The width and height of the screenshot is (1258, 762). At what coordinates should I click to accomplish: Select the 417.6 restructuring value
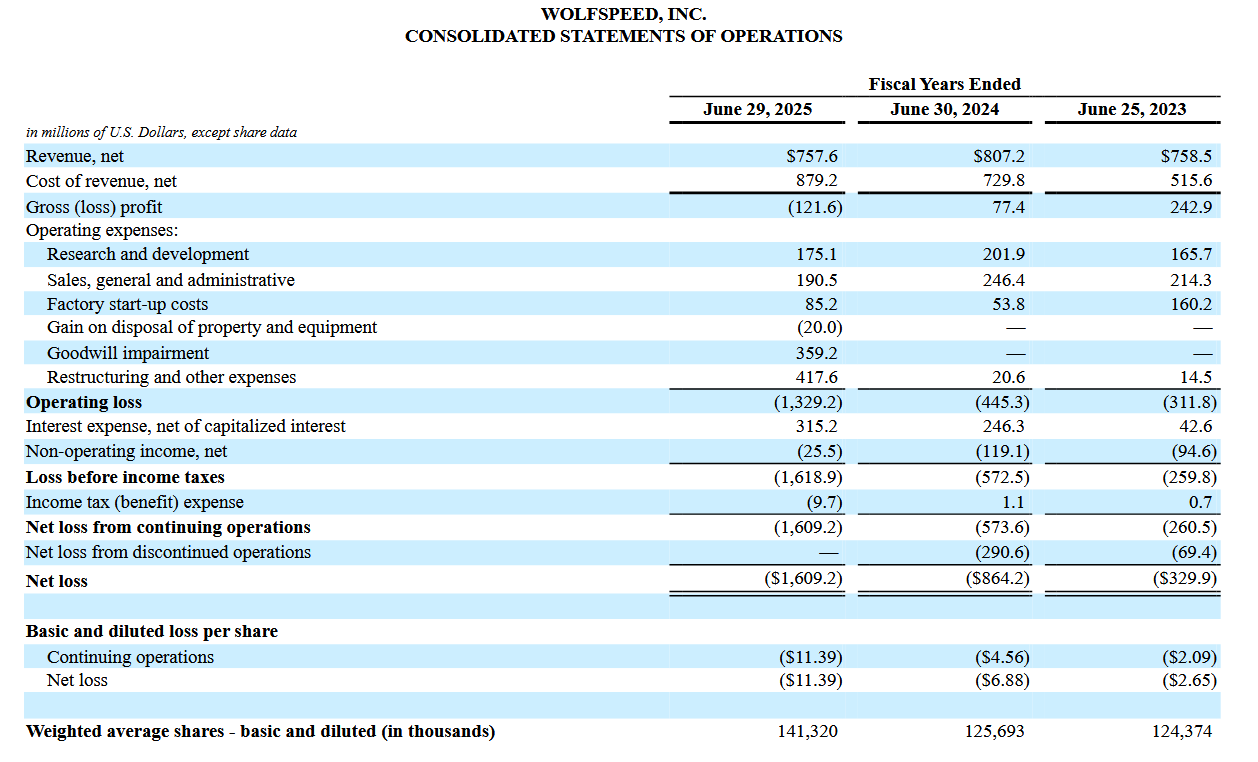(x=817, y=378)
